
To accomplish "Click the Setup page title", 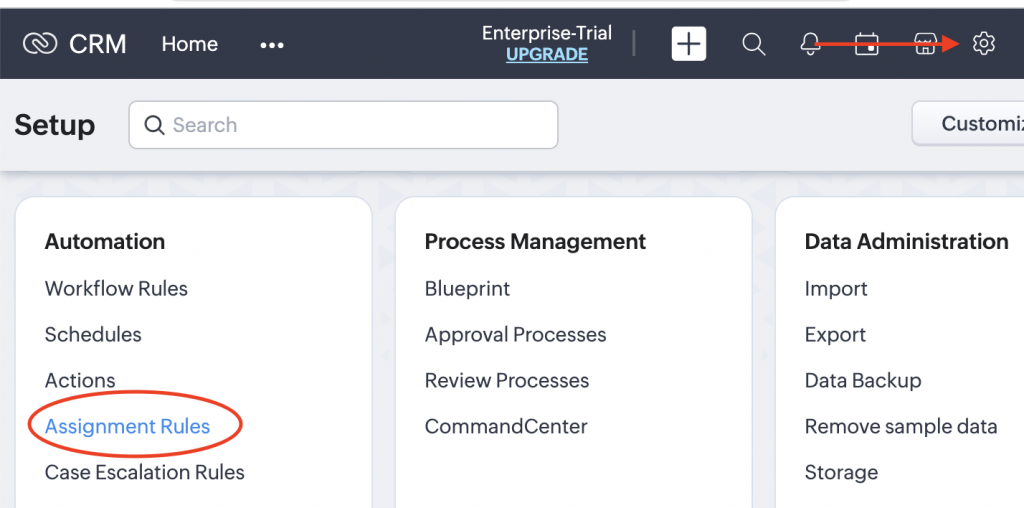I will (x=55, y=125).
